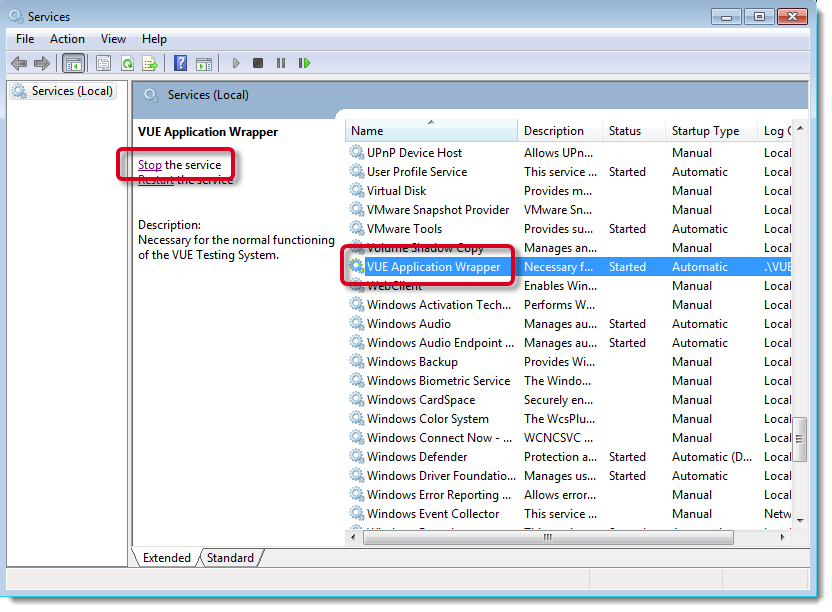Click the Netw log-on cell of Event Collector
This screenshot has height=612, width=832.
(777, 514)
